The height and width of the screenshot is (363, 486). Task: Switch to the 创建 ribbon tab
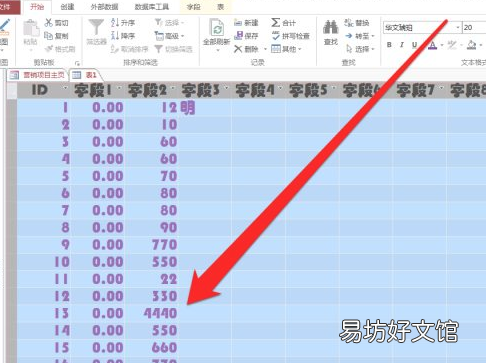(x=68, y=7)
